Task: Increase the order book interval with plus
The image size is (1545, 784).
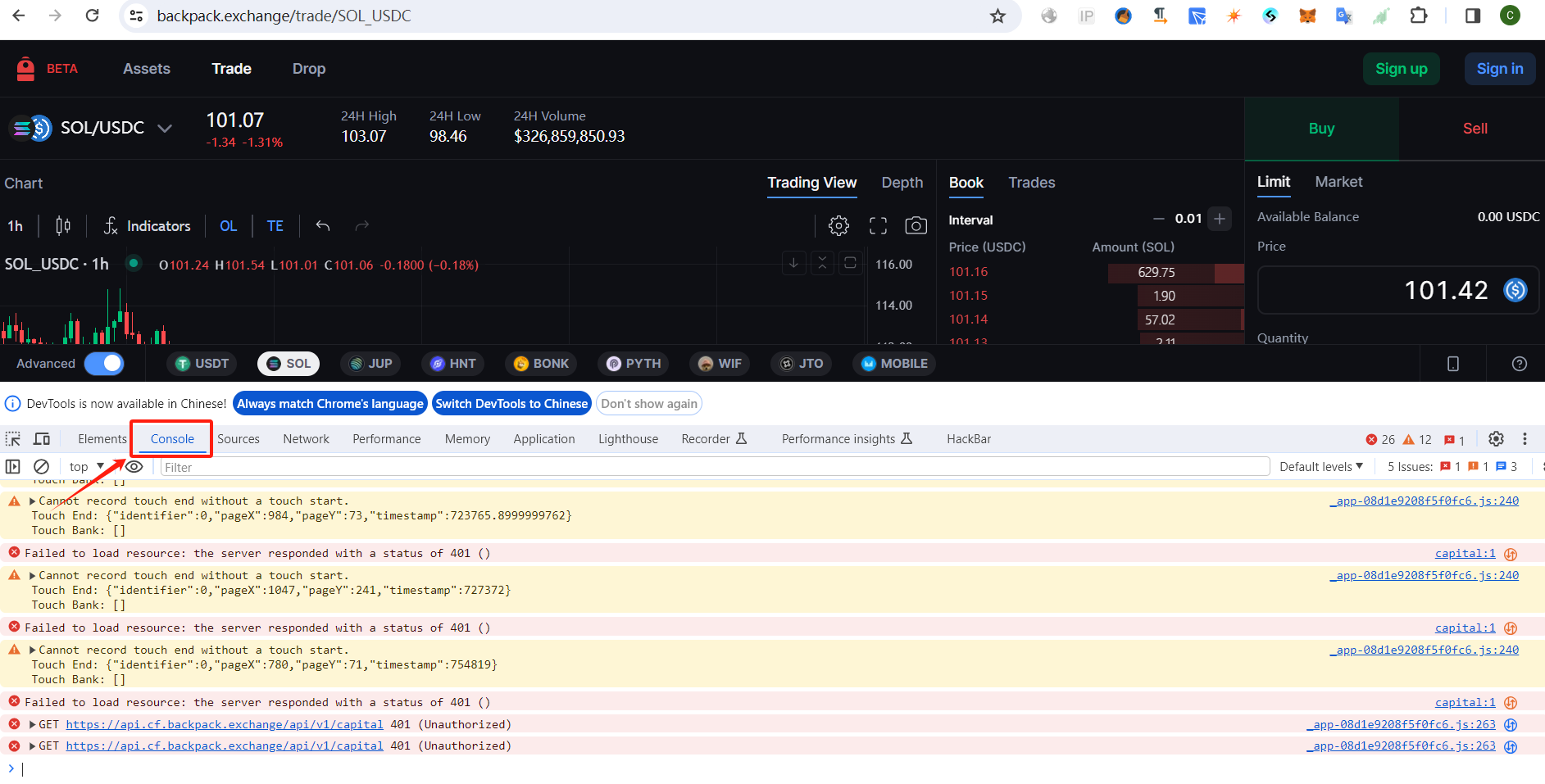Action: (1220, 219)
